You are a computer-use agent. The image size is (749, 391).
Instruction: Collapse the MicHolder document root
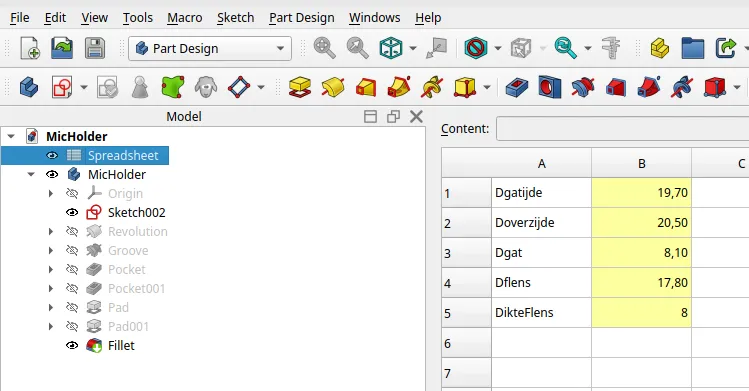tap(11, 137)
